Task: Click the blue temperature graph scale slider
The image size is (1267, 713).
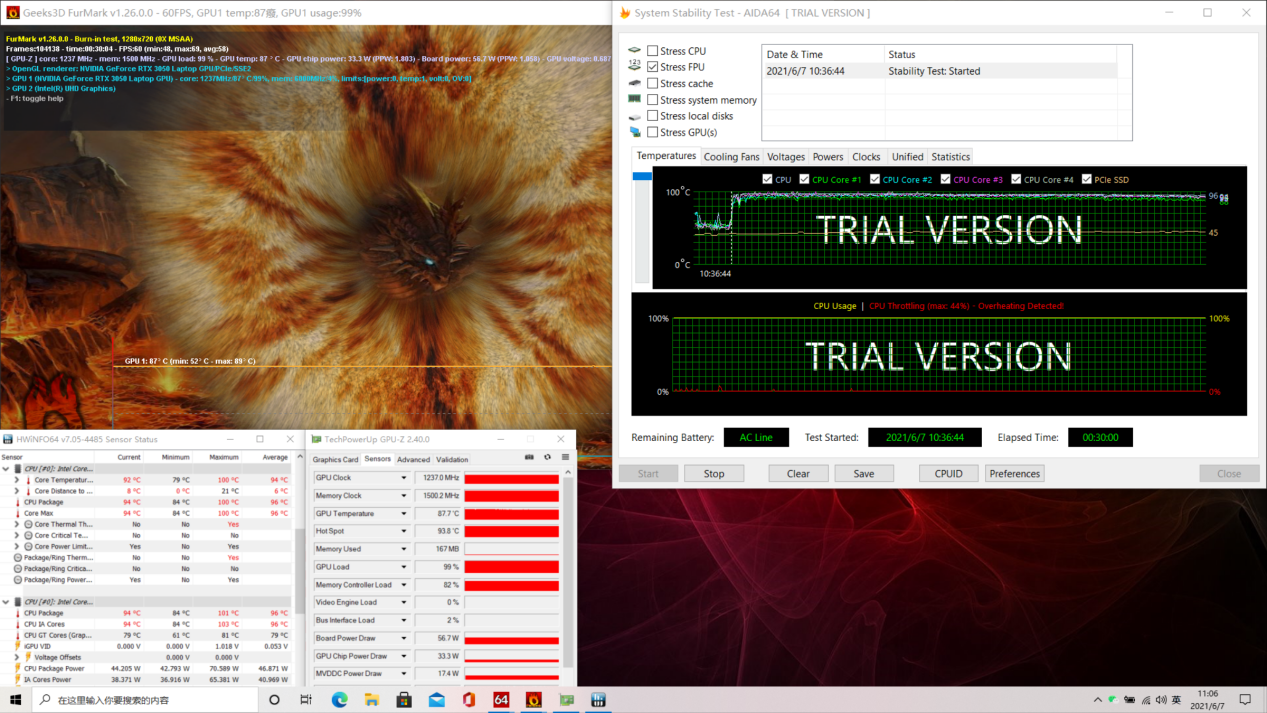Action: click(642, 177)
